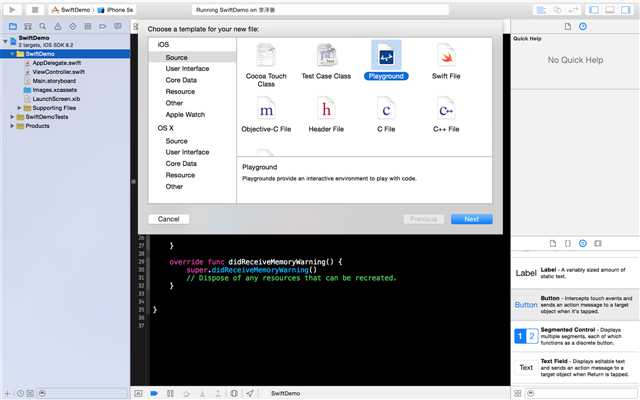Click the Cancel button
The height and width of the screenshot is (400, 640).
click(169, 219)
